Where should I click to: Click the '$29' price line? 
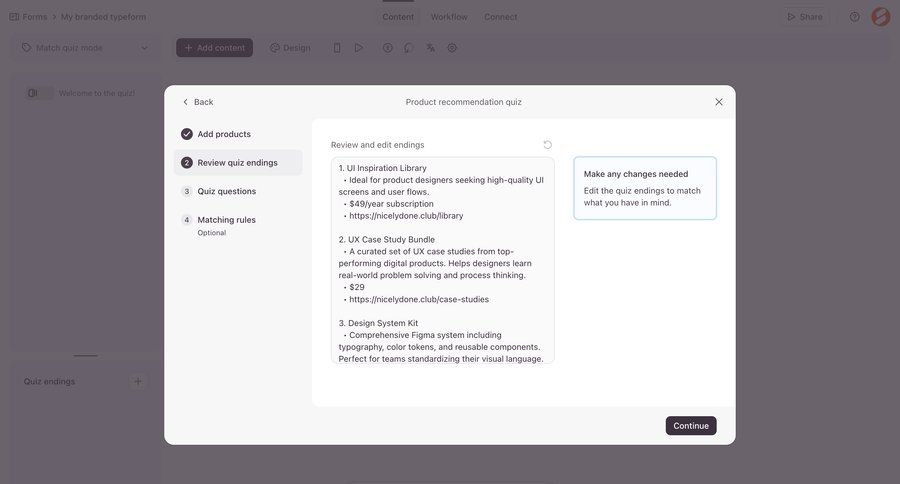[x=356, y=287]
